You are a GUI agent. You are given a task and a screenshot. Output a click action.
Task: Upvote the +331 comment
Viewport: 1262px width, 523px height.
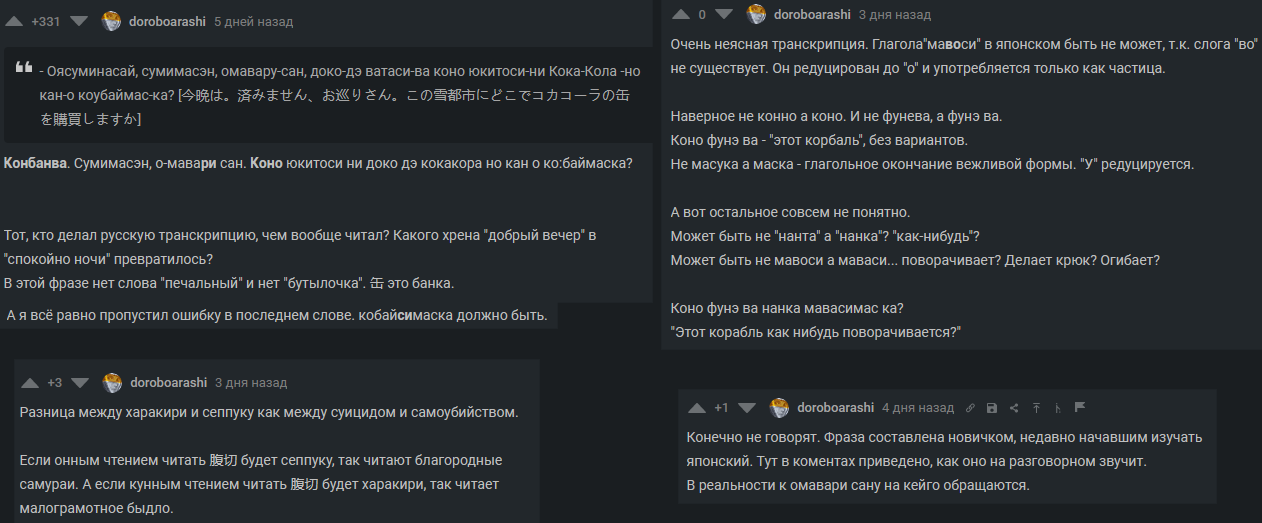[16, 21]
